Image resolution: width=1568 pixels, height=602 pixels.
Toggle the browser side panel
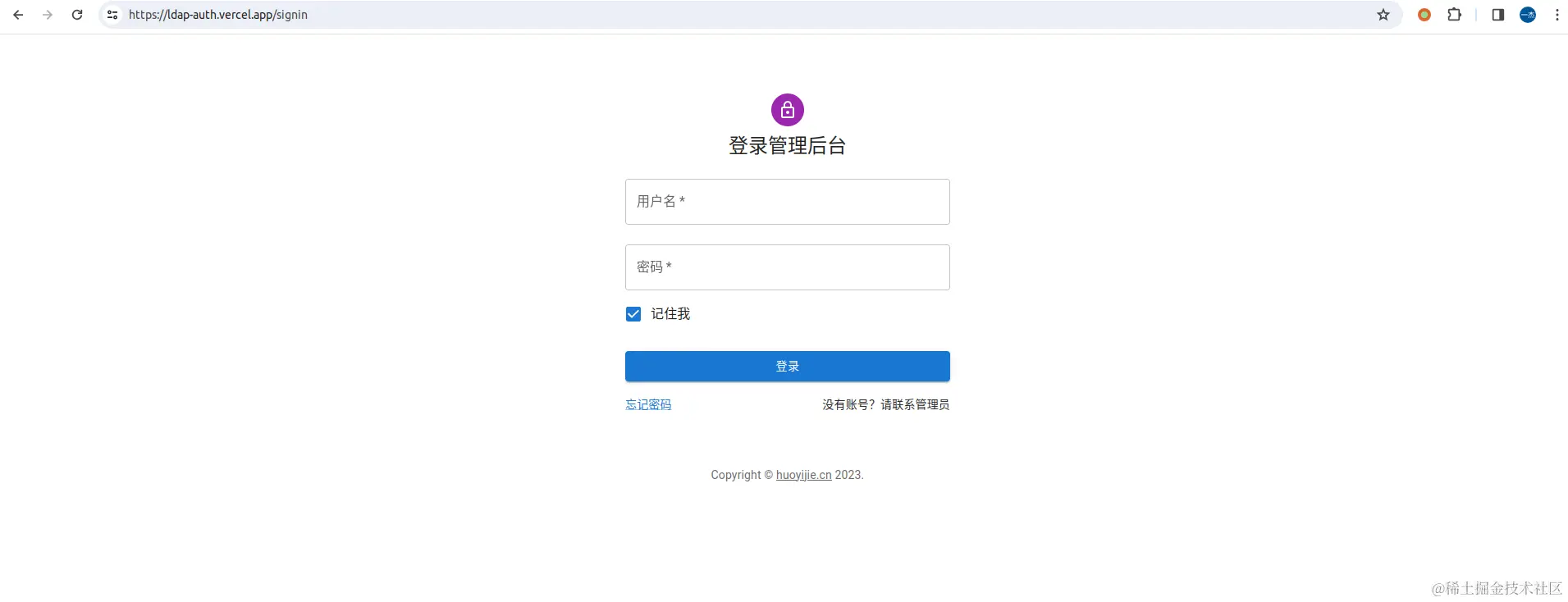coord(1497,15)
